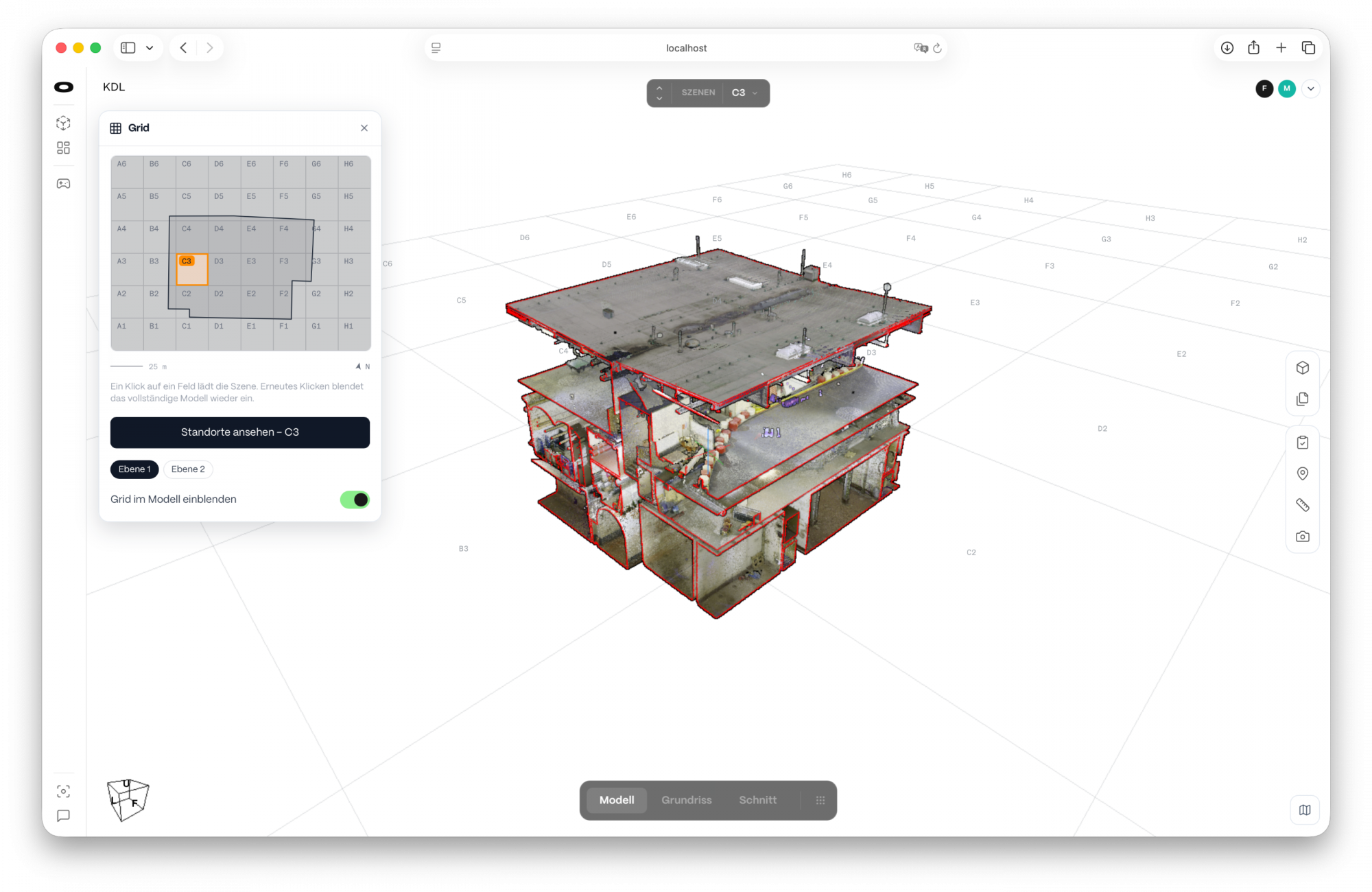Open the SZENEN C3 scene dropdown

point(744,93)
